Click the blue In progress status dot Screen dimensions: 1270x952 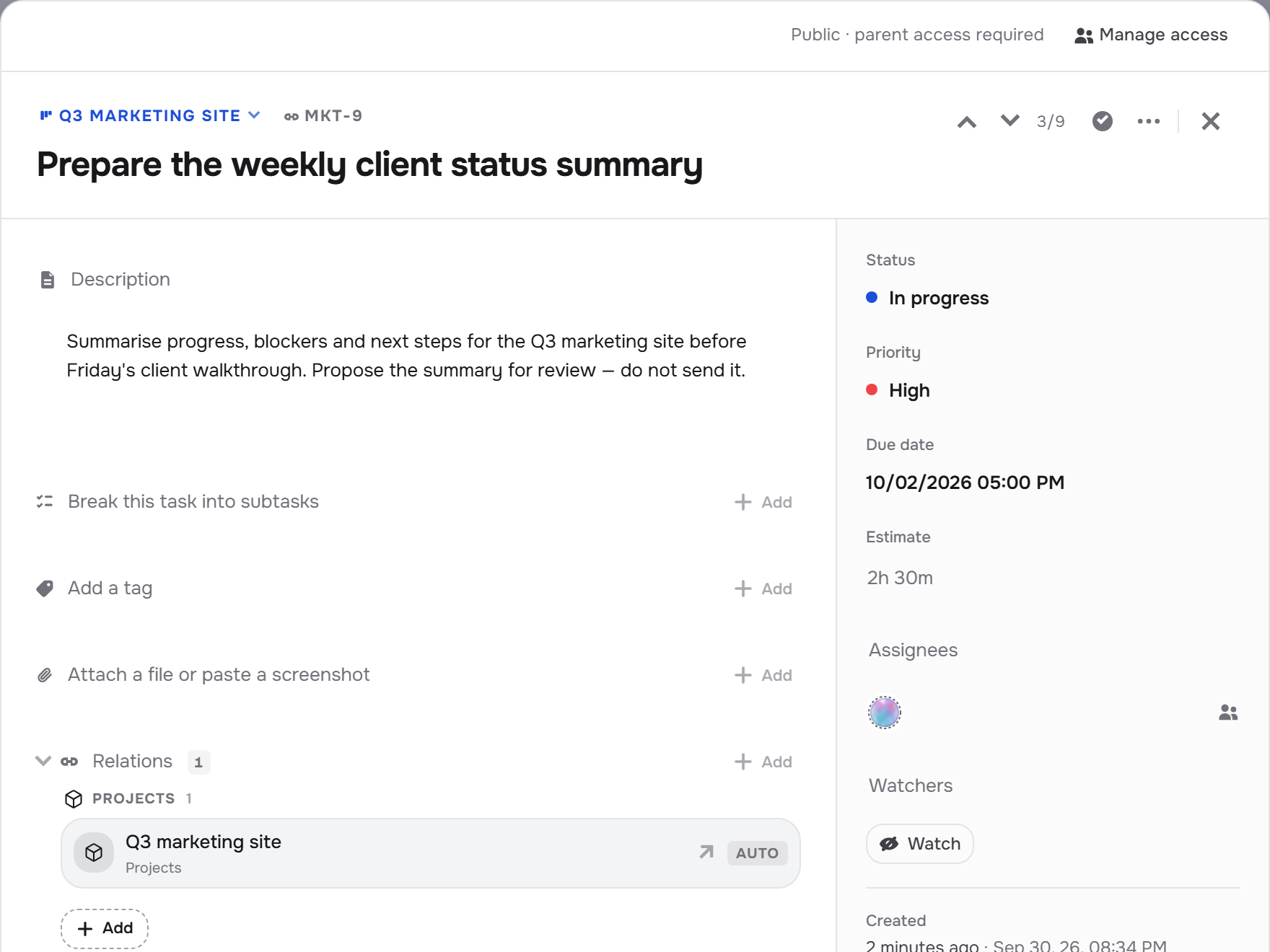872,297
